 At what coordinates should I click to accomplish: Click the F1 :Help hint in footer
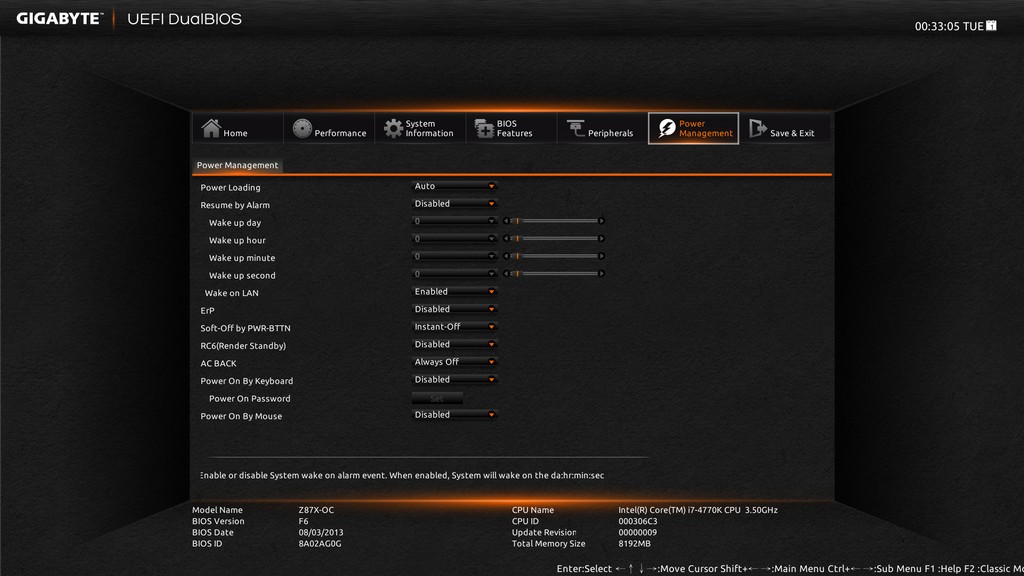[x=942, y=569]
